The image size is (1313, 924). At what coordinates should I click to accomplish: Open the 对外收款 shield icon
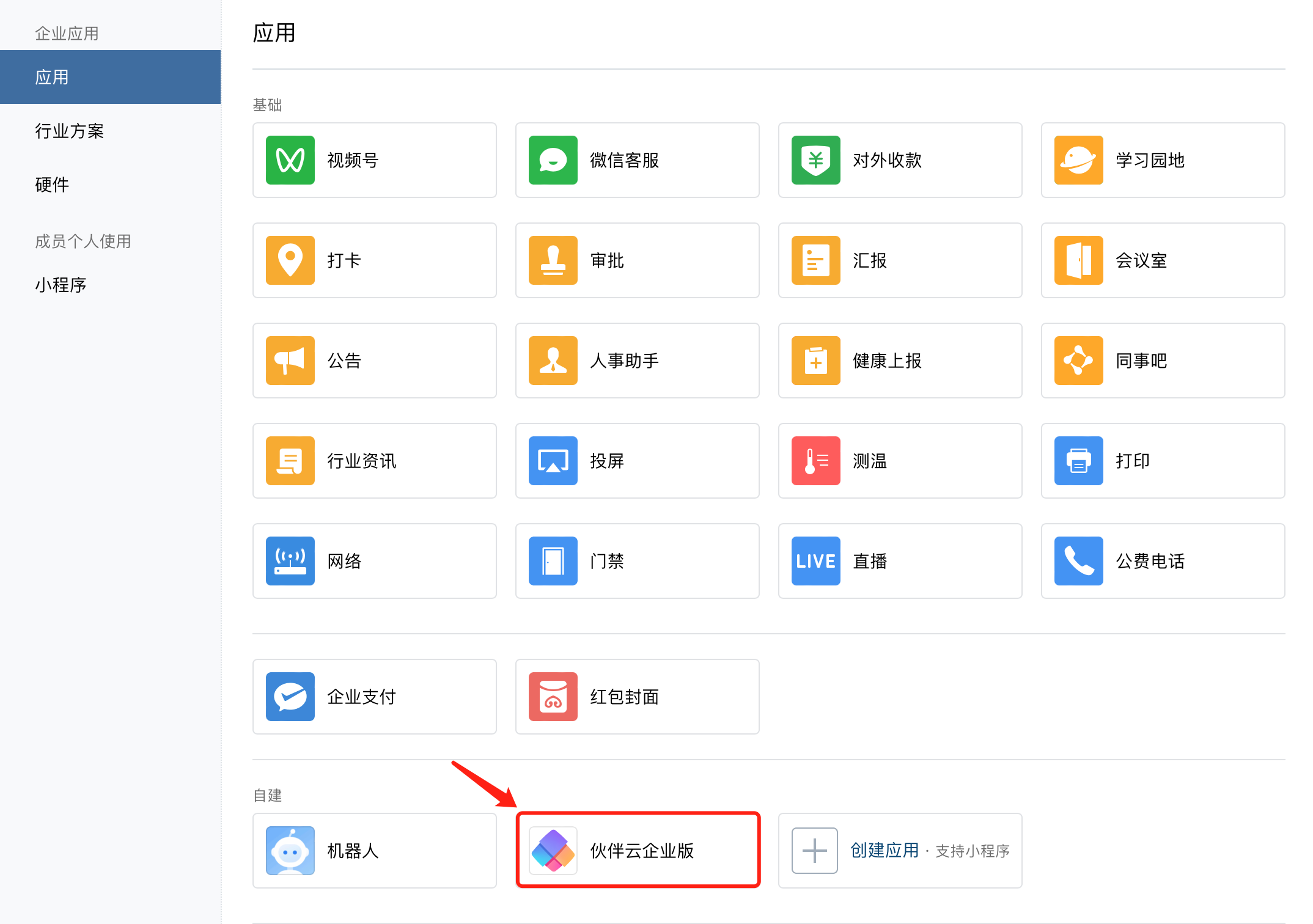(816, 160)
